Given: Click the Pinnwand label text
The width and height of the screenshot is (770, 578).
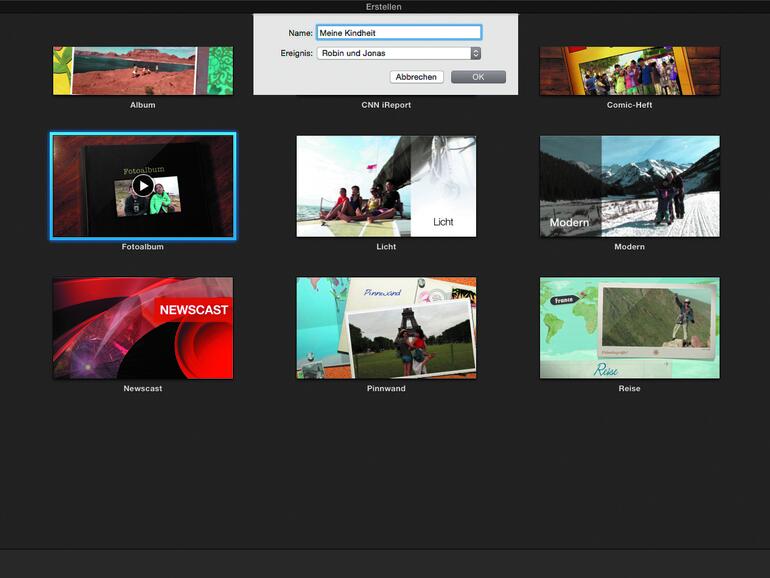Looking at the screenshot, I should [386, 388].
